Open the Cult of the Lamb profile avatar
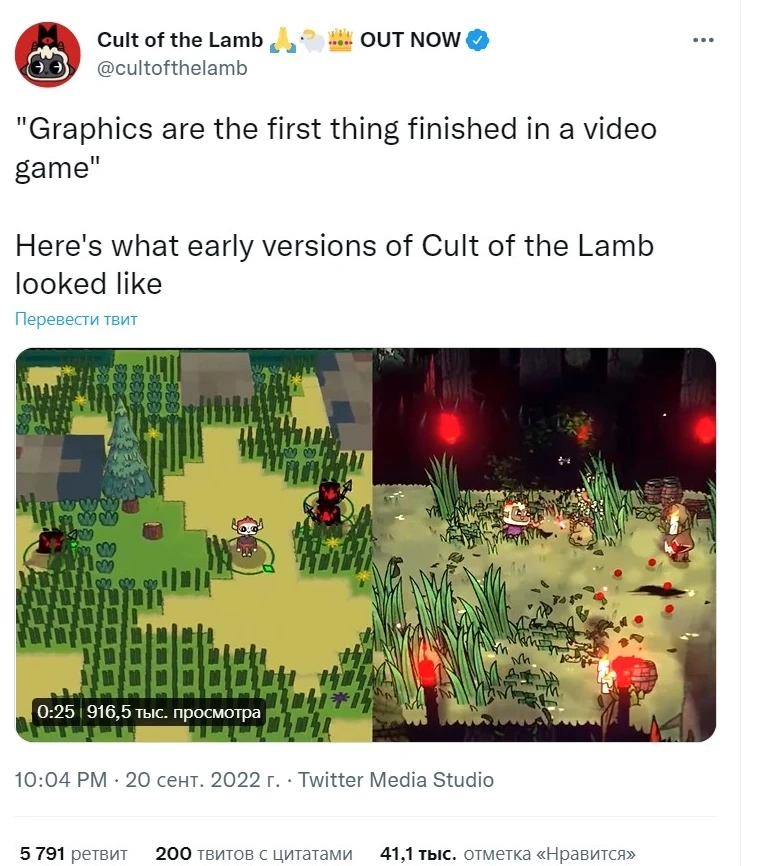The height and width of the screenshot is (866, 765). pyautogui.click(x=48, y=54)
